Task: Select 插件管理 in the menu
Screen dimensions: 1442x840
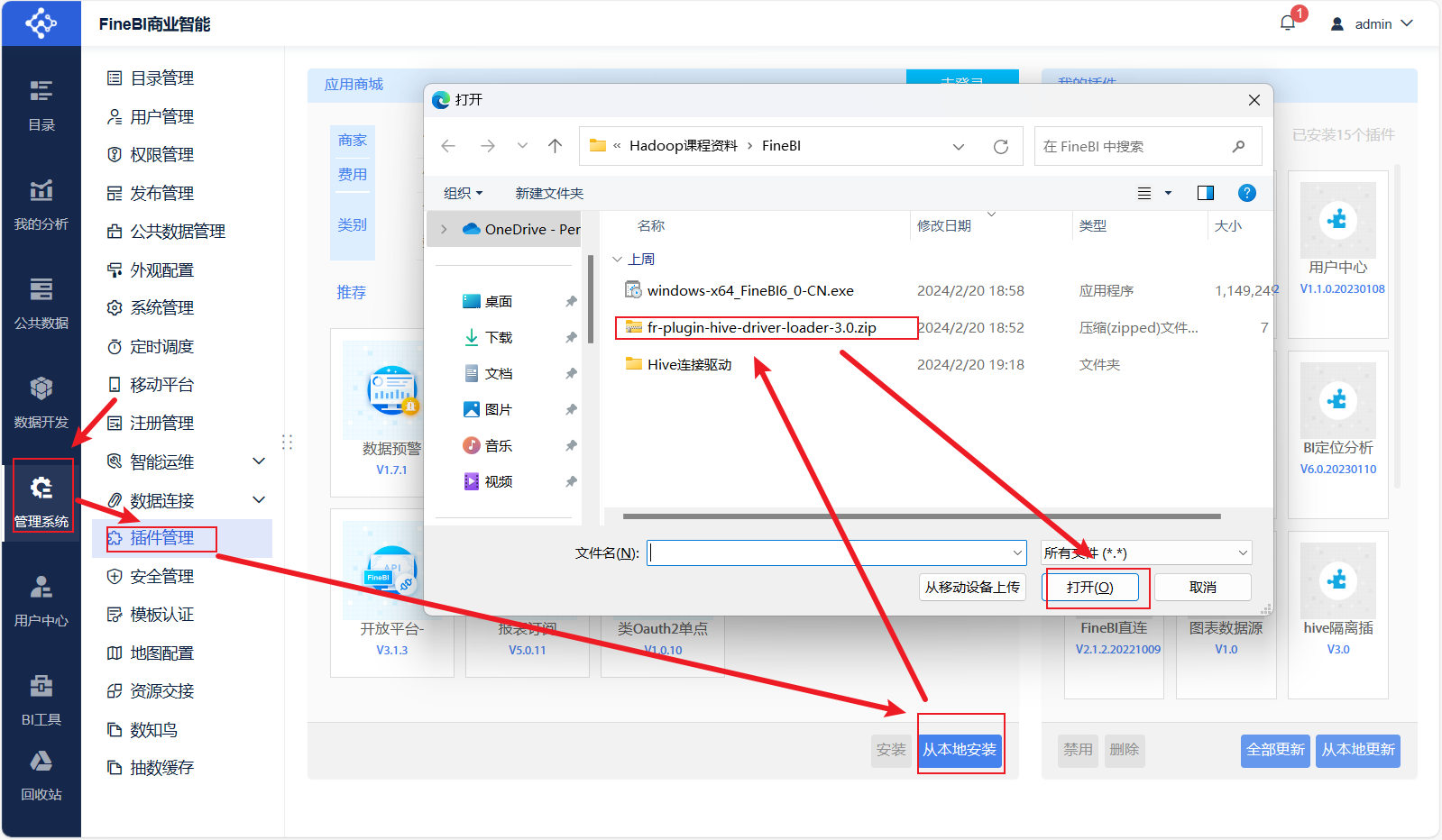Action: tap(162, 538)
